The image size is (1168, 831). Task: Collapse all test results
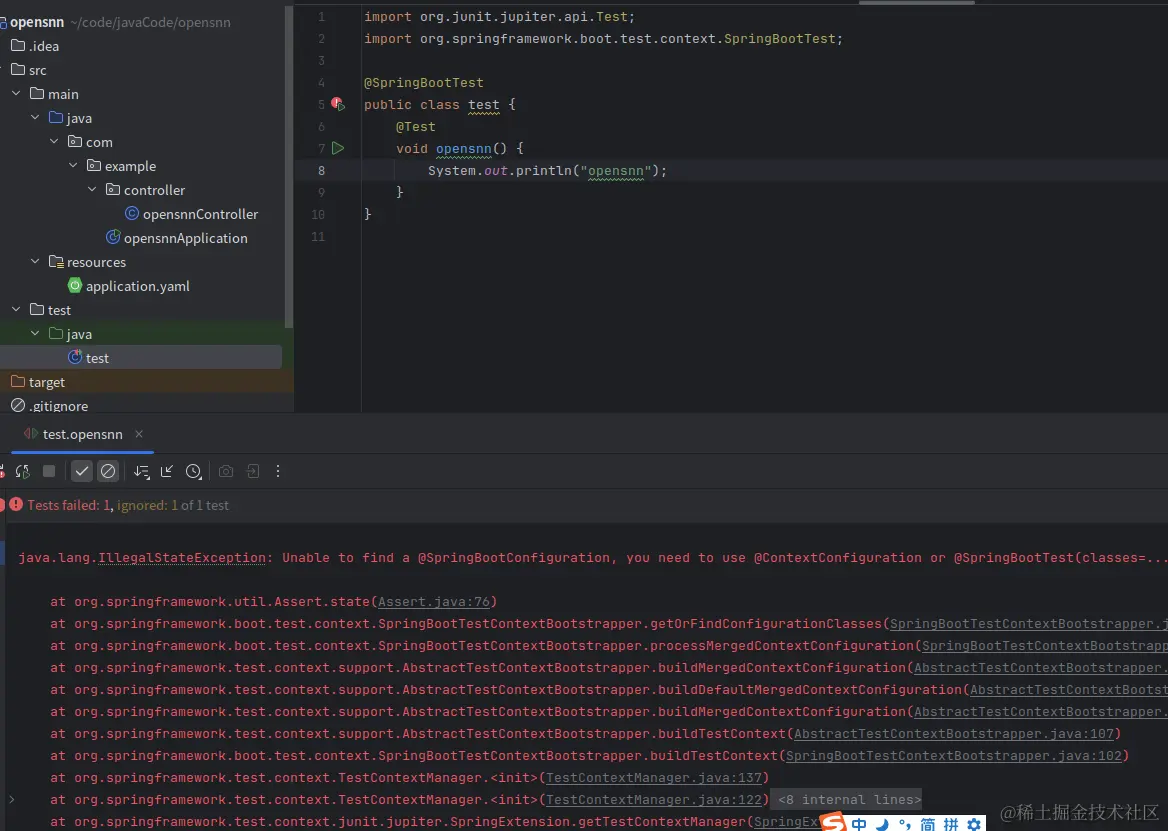(167, 471)
